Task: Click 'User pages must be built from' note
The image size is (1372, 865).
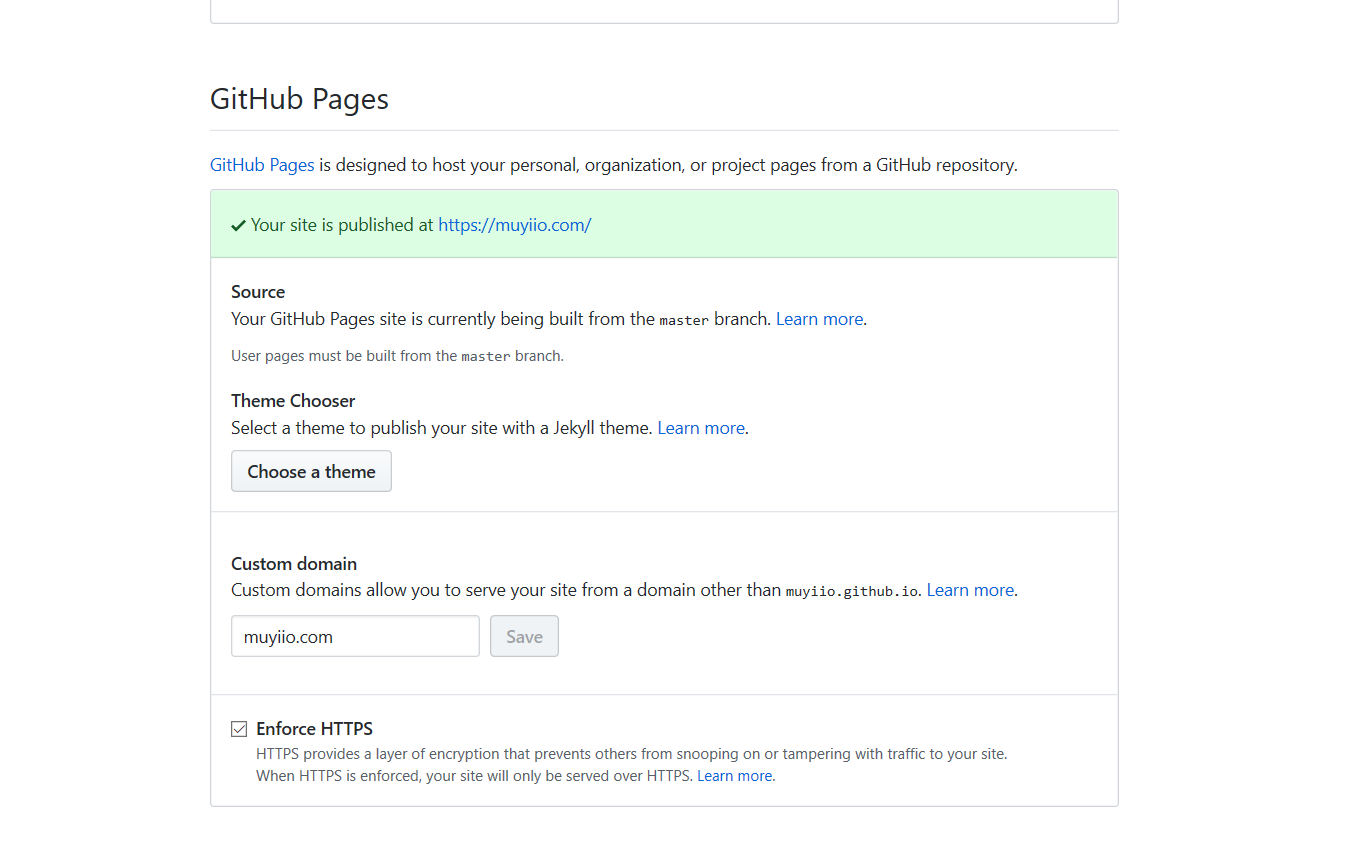Action: click(x=397, y=356)
